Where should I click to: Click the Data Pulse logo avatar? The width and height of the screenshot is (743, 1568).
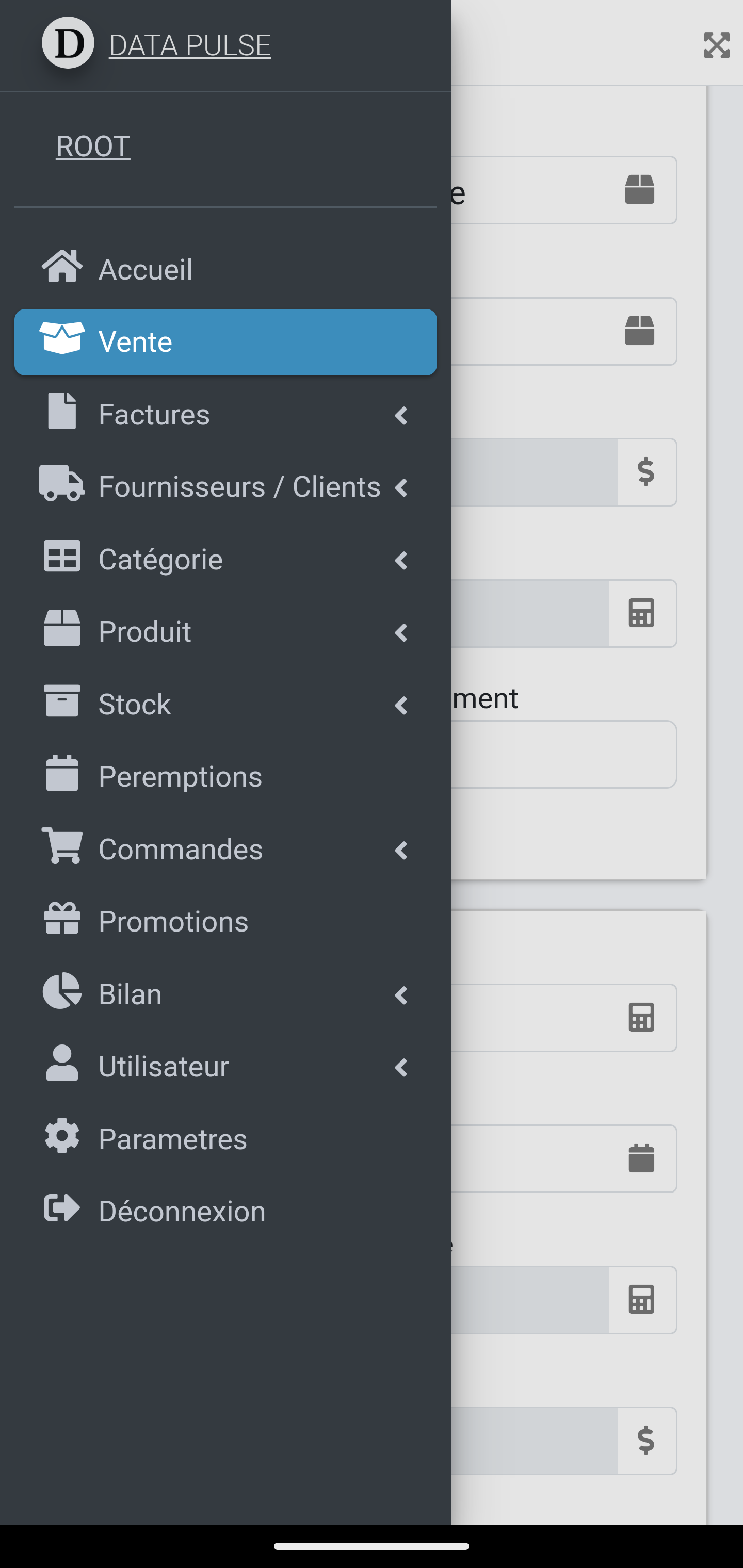[68, 43]
